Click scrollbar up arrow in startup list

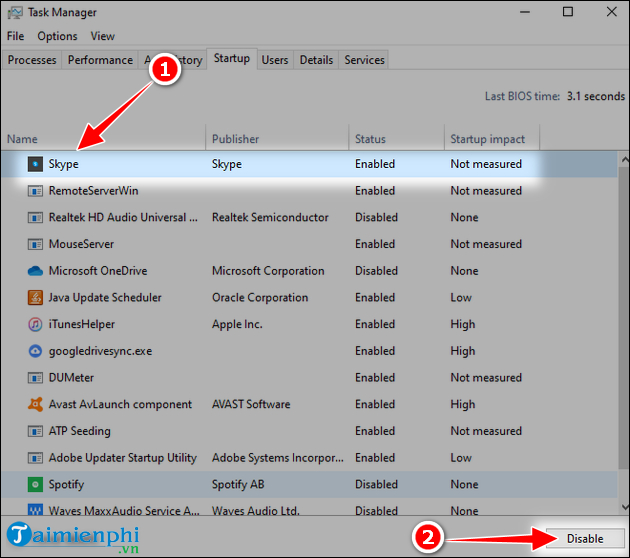[624, 160]
